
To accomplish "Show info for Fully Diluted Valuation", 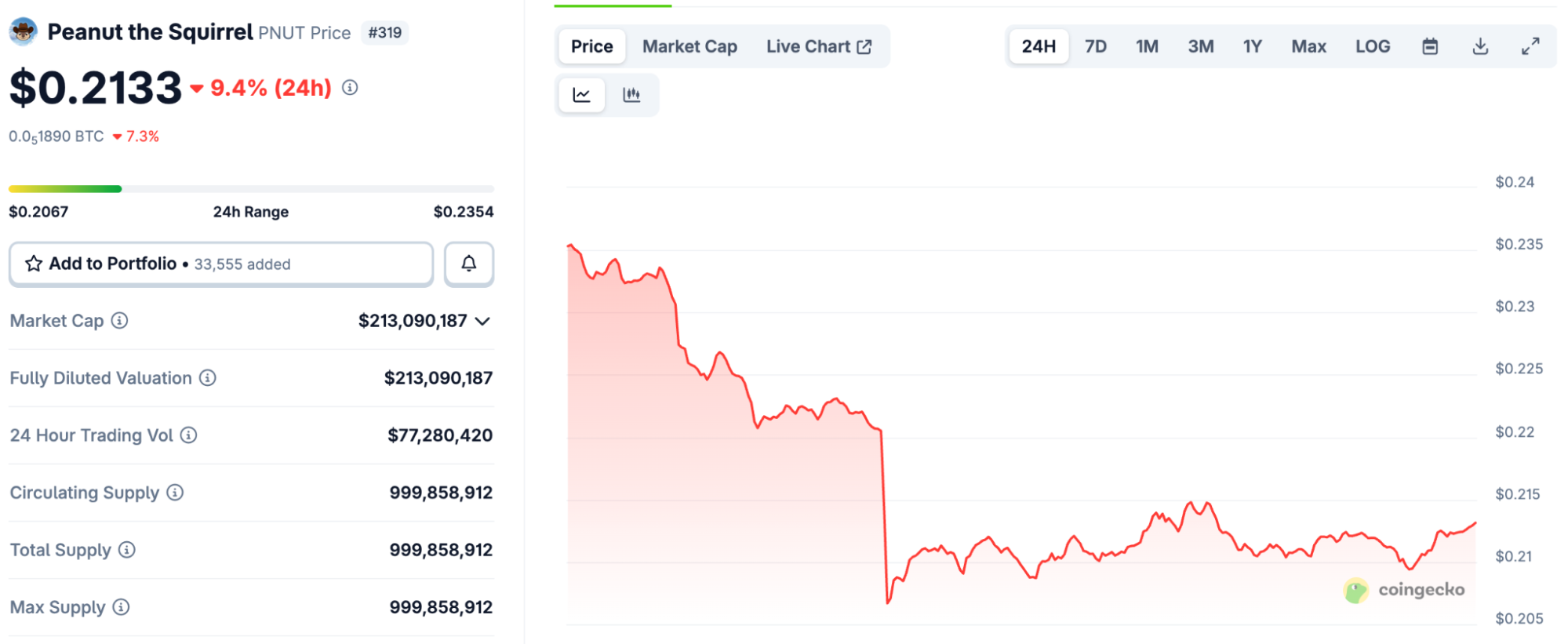I will [x=208, y=378].
